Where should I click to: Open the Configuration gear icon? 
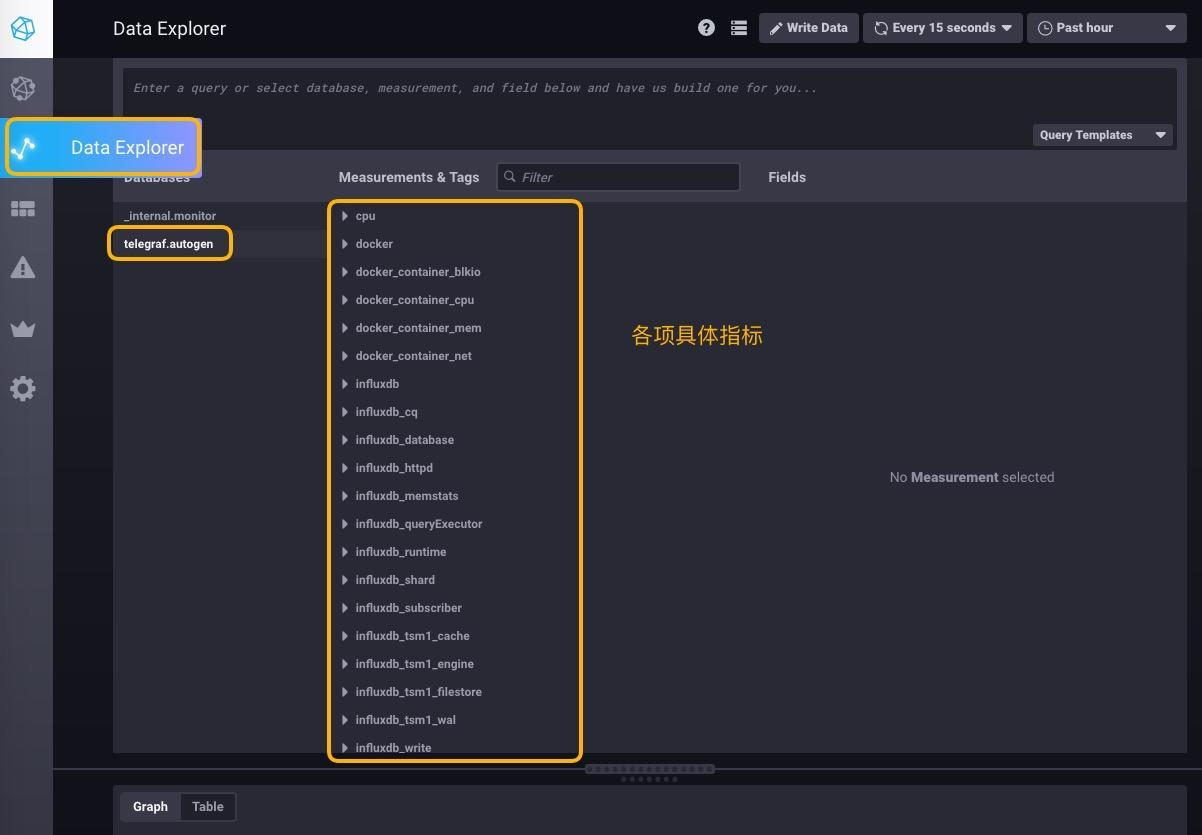coord(23,389)
